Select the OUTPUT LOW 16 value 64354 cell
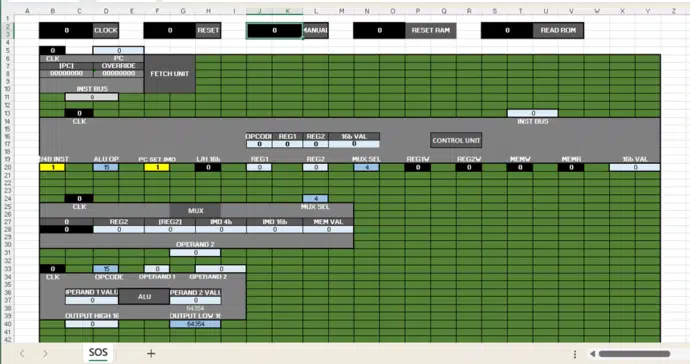This screenshot has height=364, width=690. point(195,324)
